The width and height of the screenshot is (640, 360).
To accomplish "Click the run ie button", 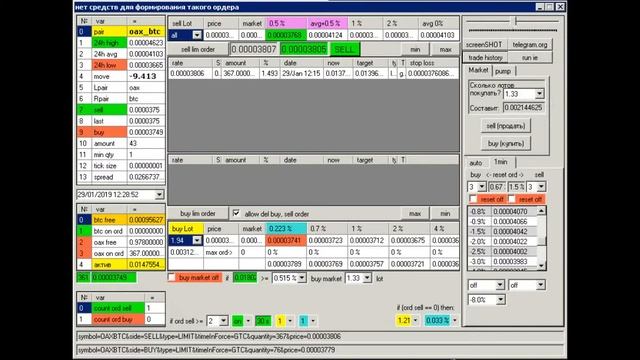I will click(530, 58).
